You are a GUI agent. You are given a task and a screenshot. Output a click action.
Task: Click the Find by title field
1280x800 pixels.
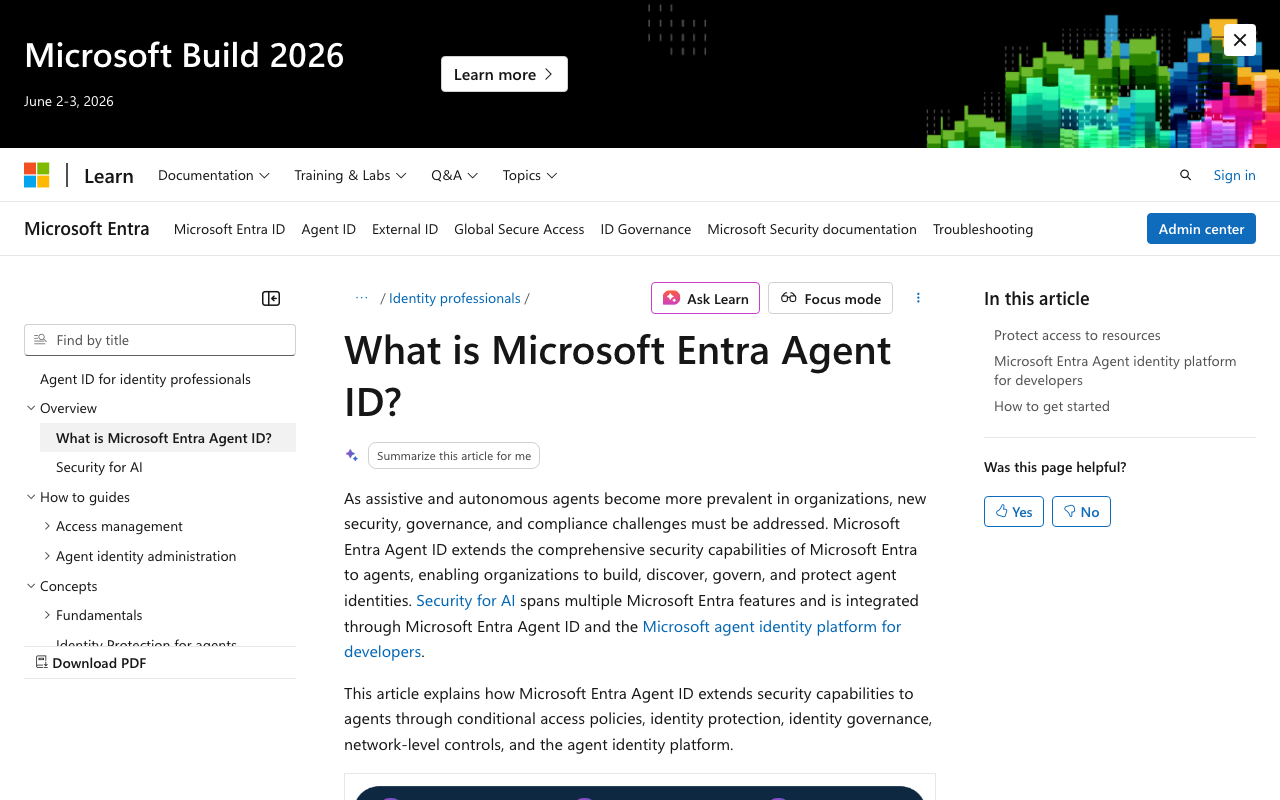160,340
